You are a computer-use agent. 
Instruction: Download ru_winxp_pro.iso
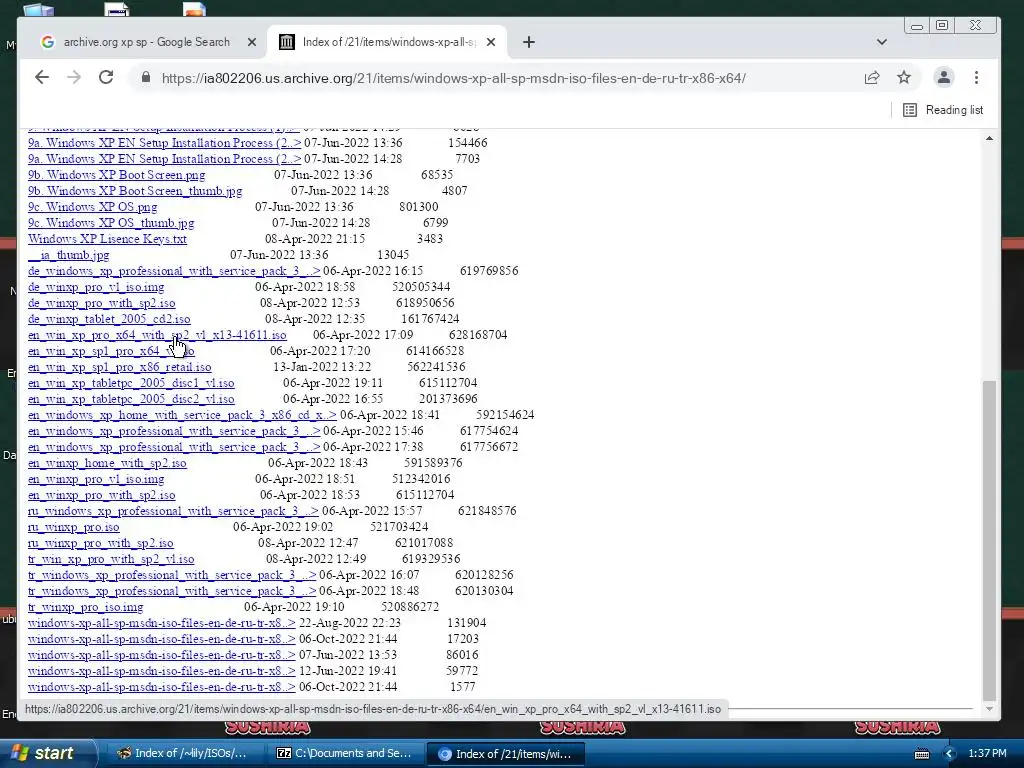(x=74, y=527)
